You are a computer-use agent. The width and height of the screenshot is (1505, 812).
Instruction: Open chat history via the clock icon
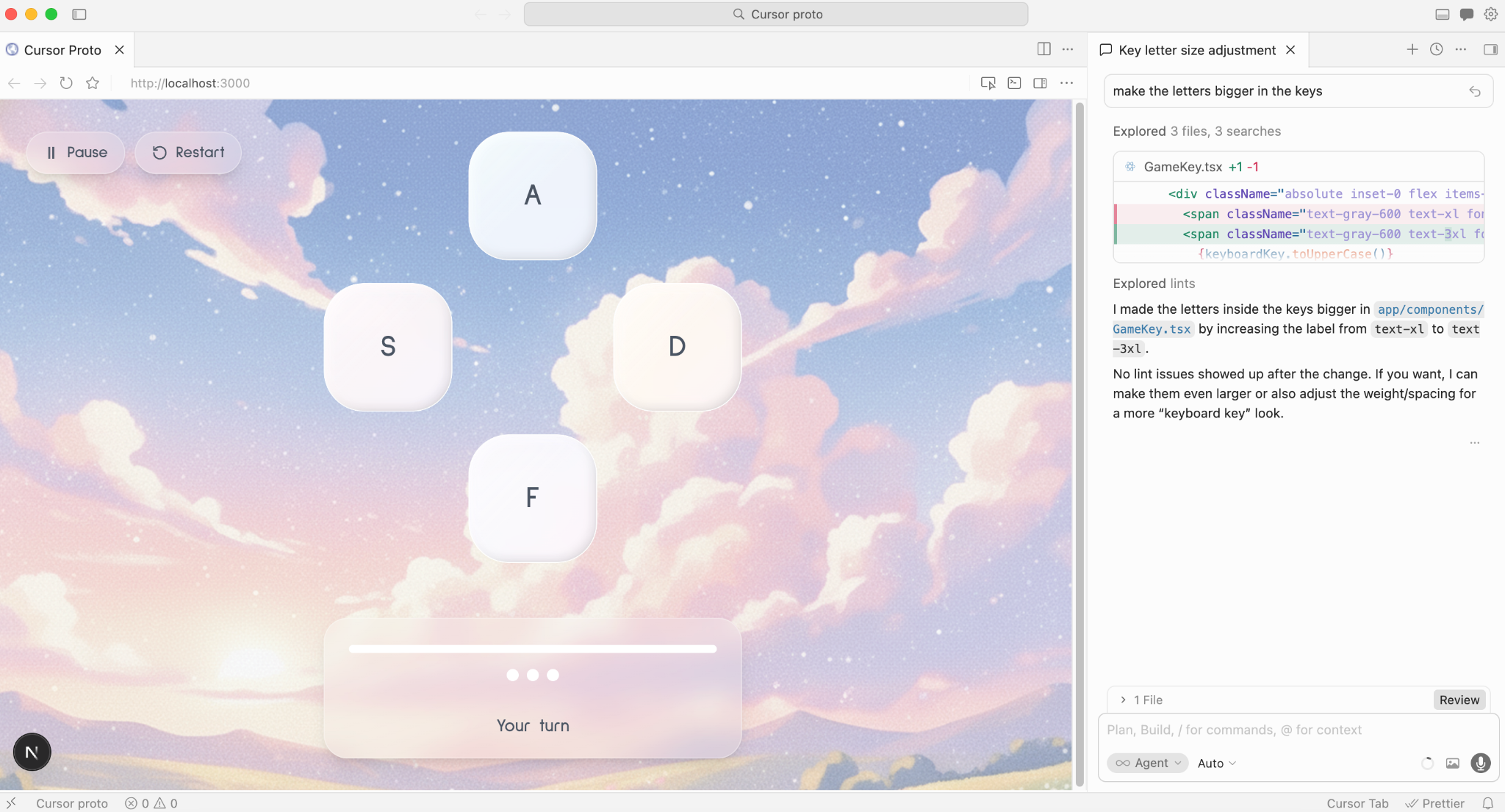point(1437,49)
